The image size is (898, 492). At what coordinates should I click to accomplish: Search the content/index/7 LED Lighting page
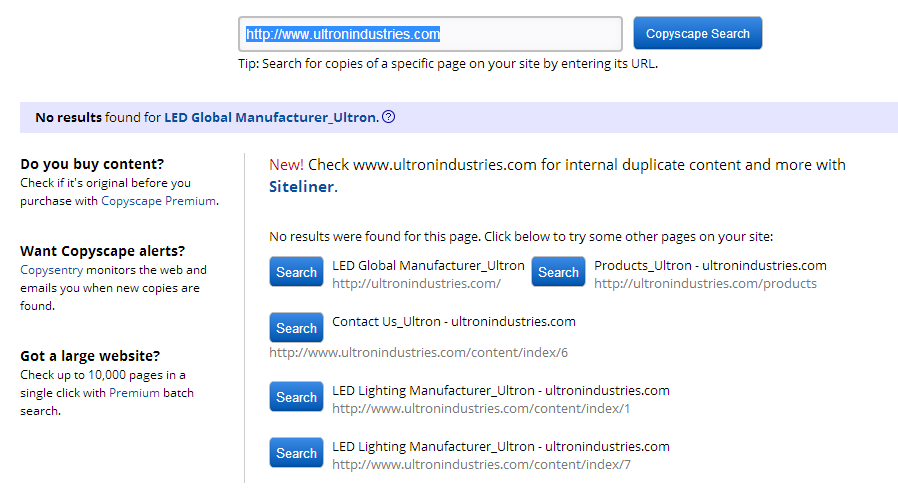coord(296,452)
